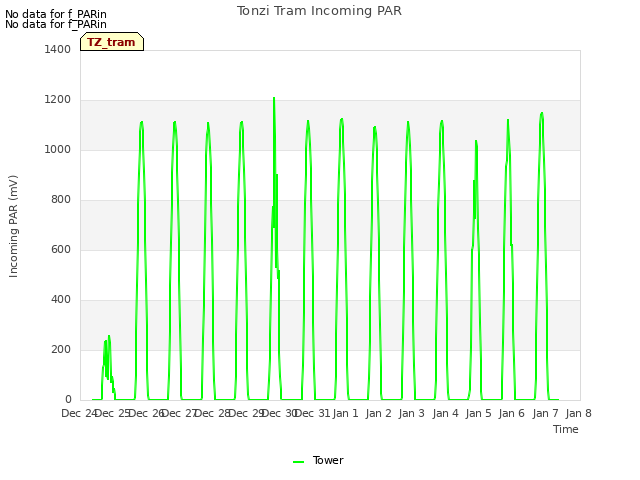Click the Jan 4 x-axis date label

pos(445,413)
